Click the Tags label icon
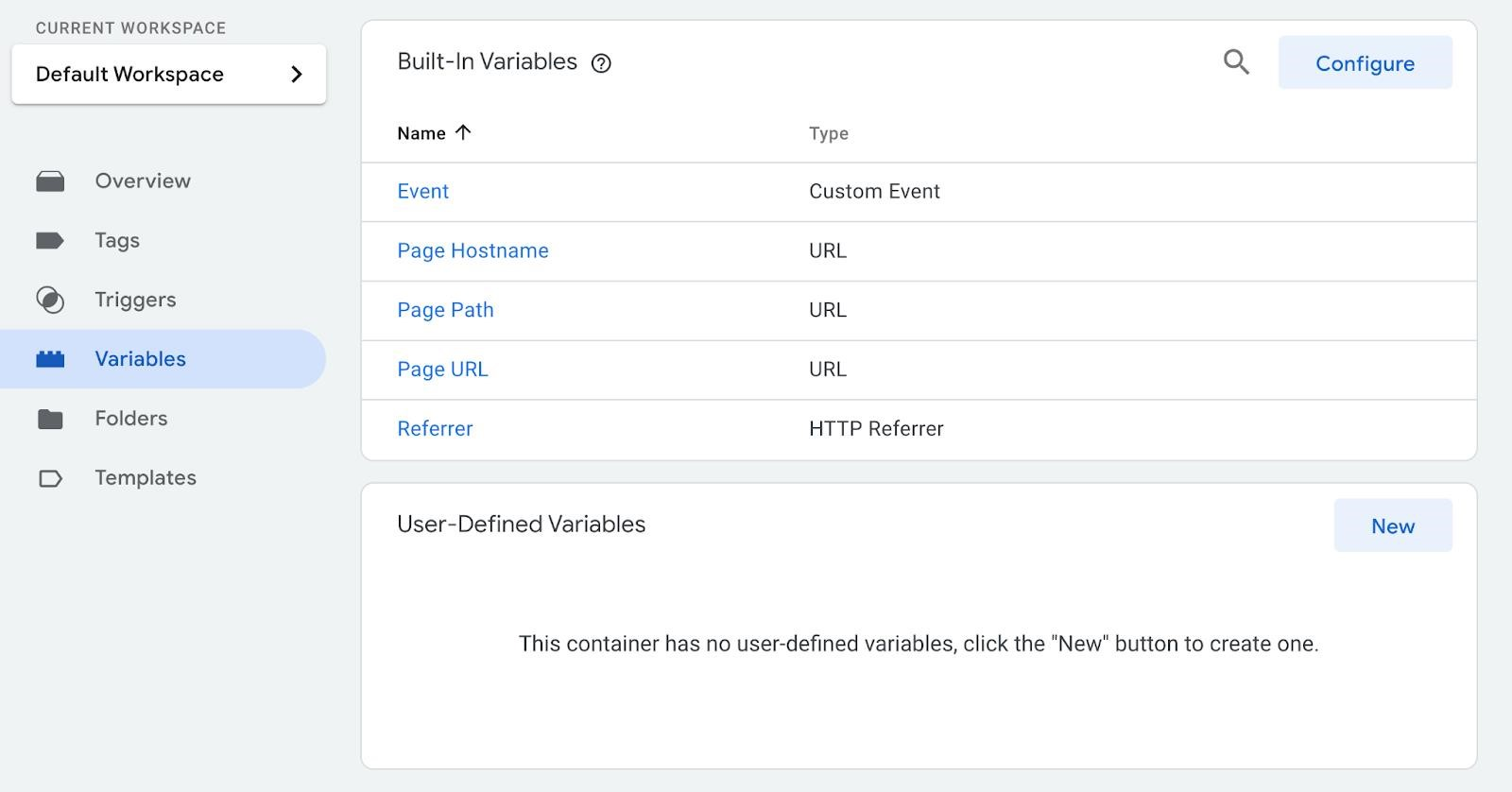 click(50, 241)
